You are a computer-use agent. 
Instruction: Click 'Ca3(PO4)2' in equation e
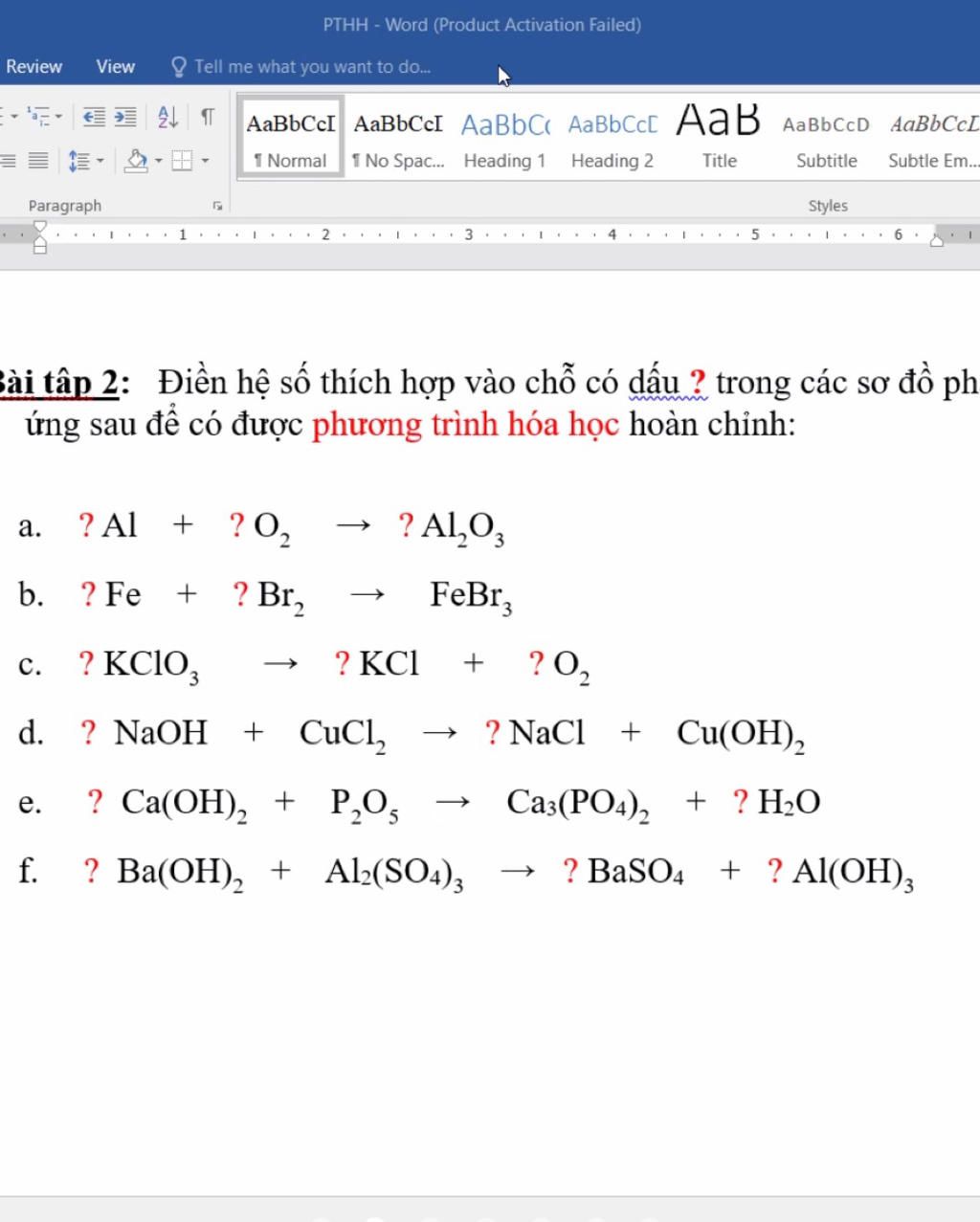pyautogui.click(x=578, y=804)
